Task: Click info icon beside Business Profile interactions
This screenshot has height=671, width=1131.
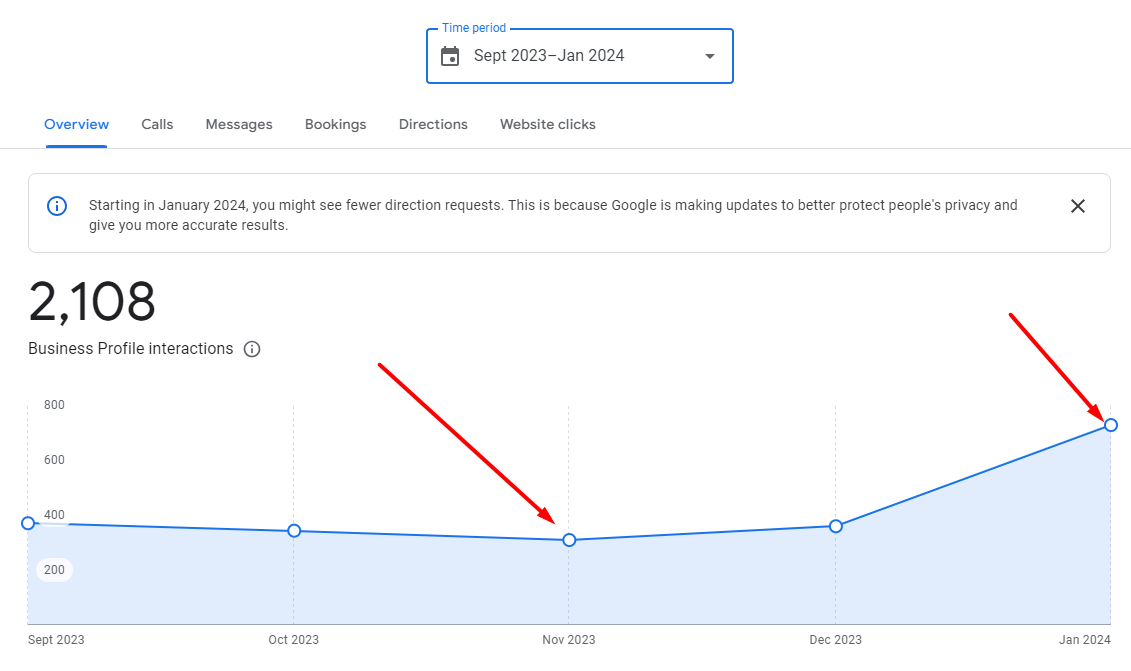Action: pyautogui.click(x=252, y=349)
